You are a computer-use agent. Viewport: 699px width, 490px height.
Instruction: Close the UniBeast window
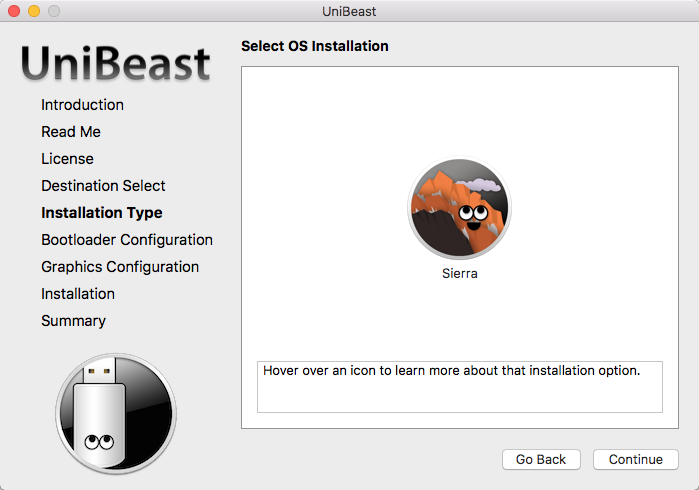14,11
